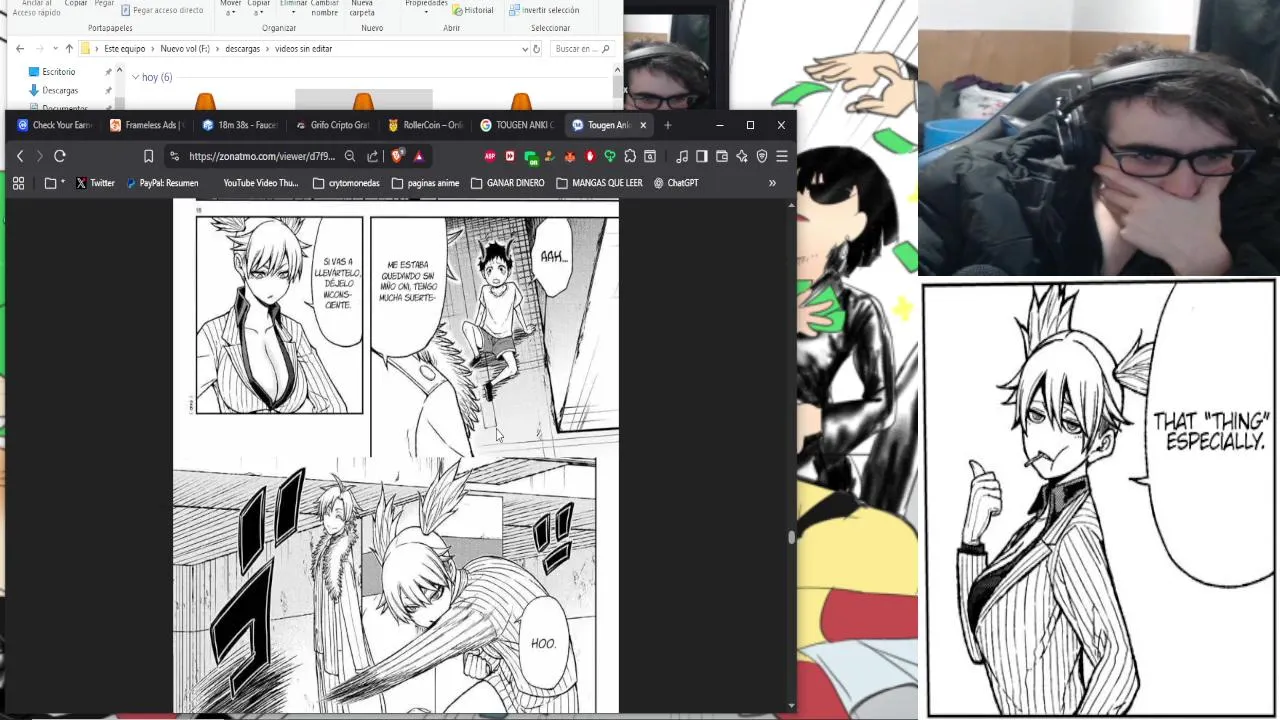Click the zonatmo.com URL address field
This screenshot has width=1280, height=720.
pyautogui.click(x=262, y=156)
